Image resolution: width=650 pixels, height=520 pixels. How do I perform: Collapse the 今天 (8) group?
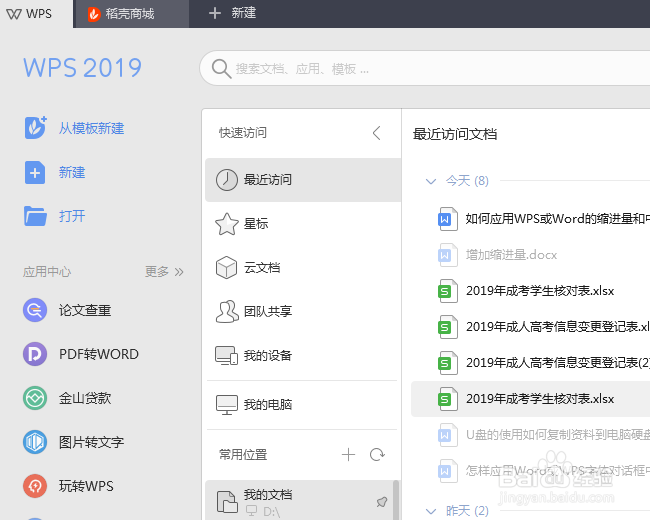431,181
